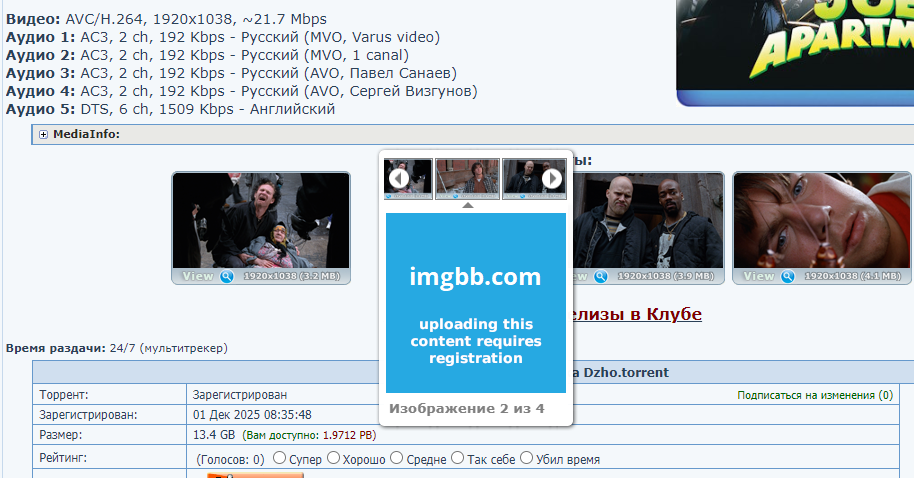Screen dimensions: 914x478
Task: Select the middle thumbnail in the popup strip
Action: 467,178
